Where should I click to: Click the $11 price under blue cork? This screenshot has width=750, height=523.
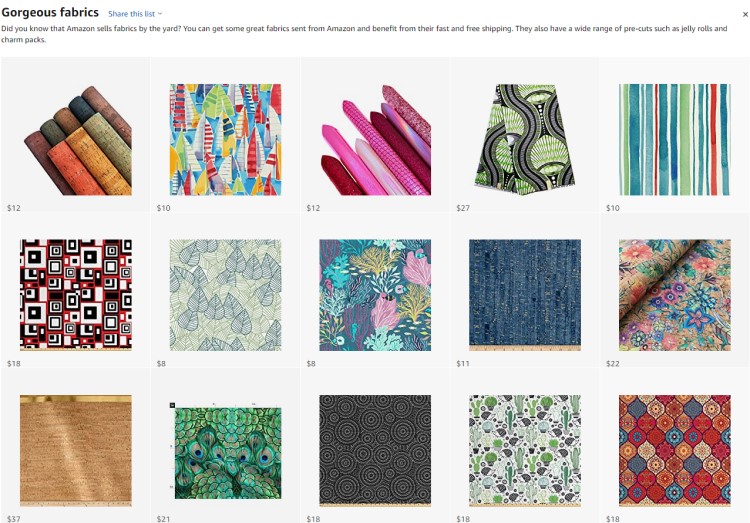click(463, 364)
